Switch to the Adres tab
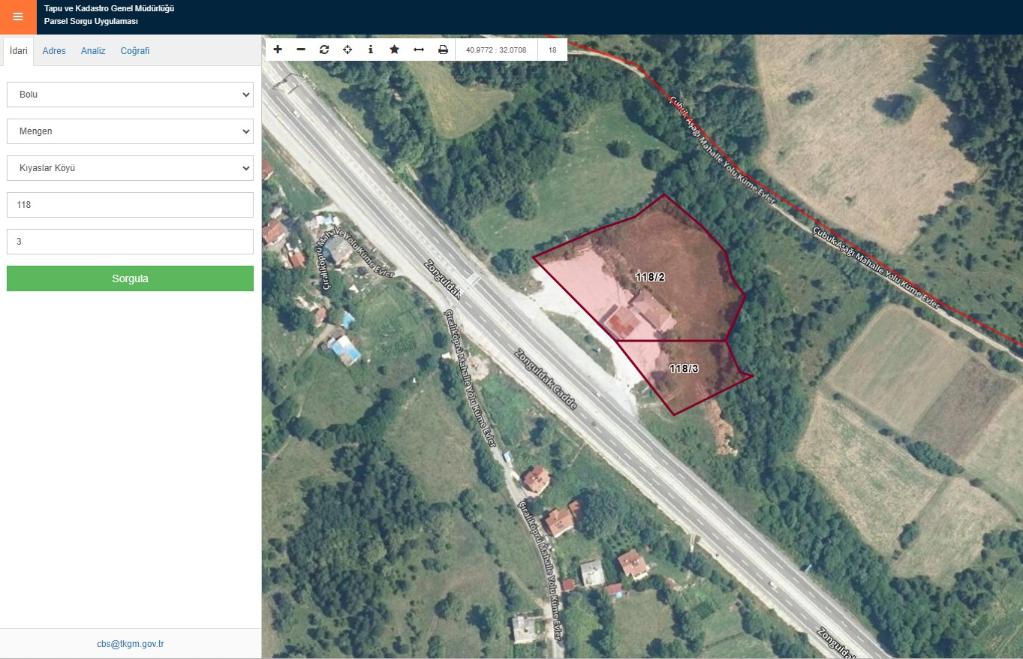This screenshot has height=659, width=1023. coord(54,50)
